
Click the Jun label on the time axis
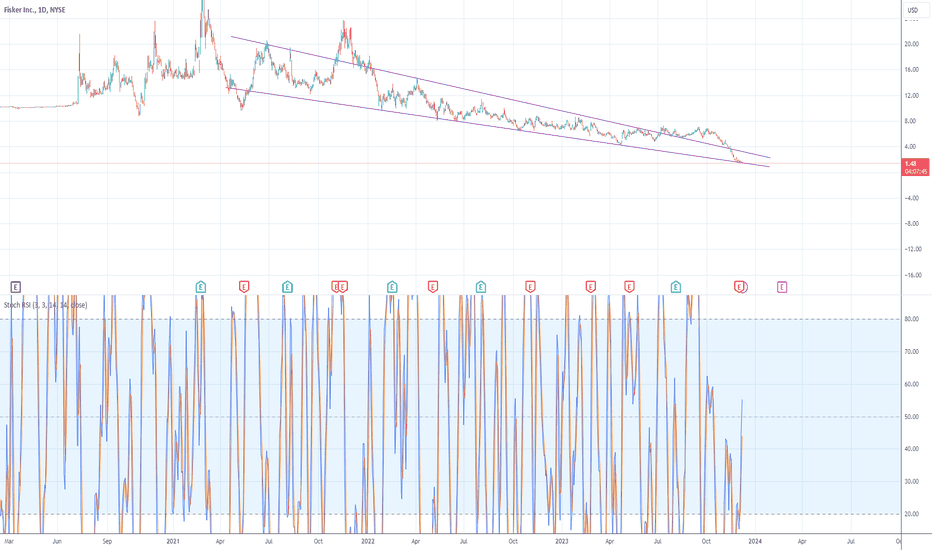tap(57, 542)
